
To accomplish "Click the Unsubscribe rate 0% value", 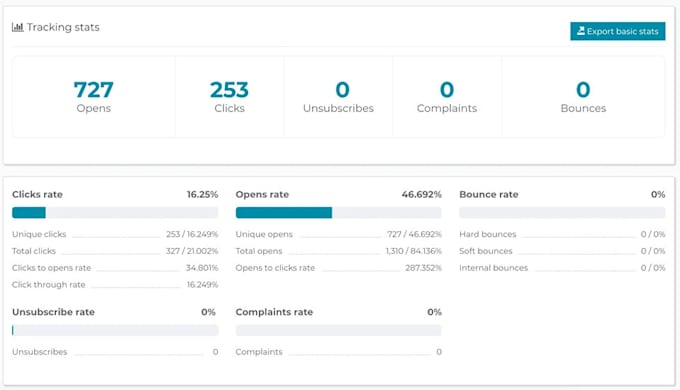I will 209,312.
